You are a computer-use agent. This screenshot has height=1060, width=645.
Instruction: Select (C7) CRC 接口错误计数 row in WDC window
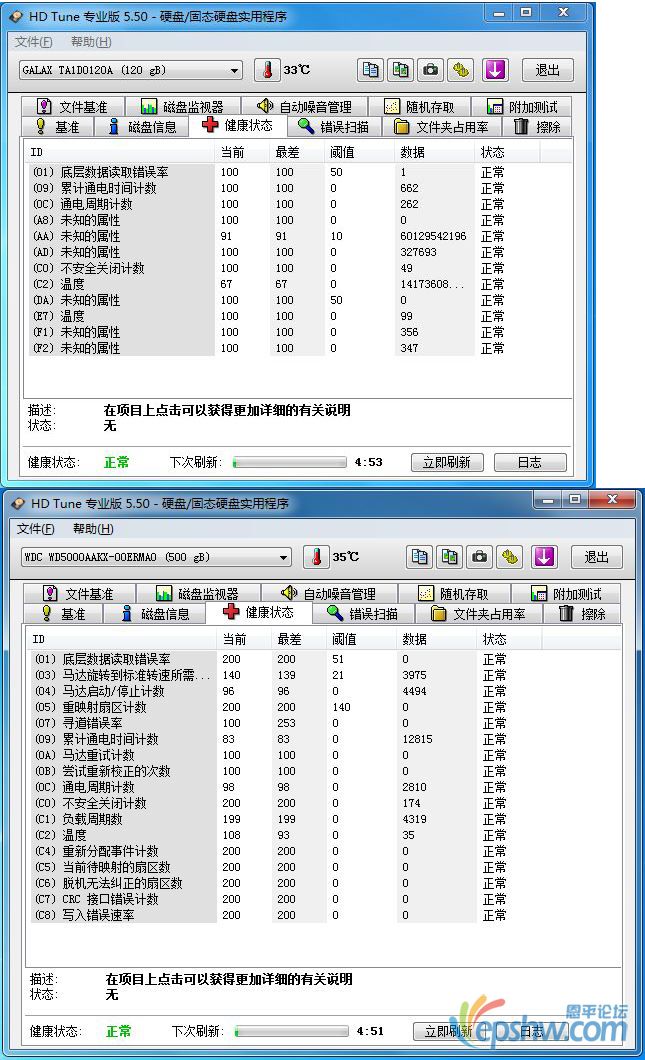[323, 899]
